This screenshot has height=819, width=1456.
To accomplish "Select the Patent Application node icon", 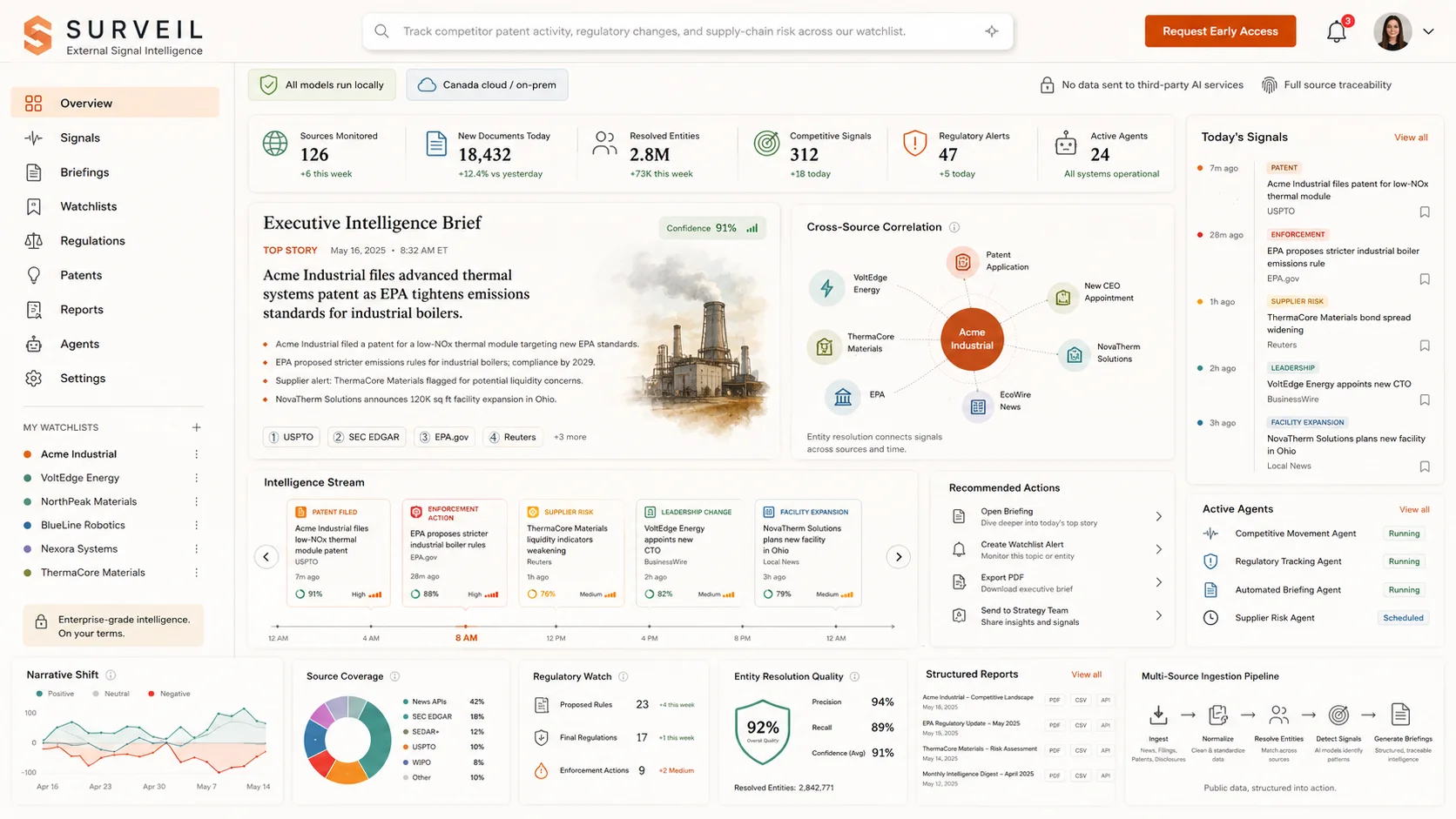I will point(962,261).
